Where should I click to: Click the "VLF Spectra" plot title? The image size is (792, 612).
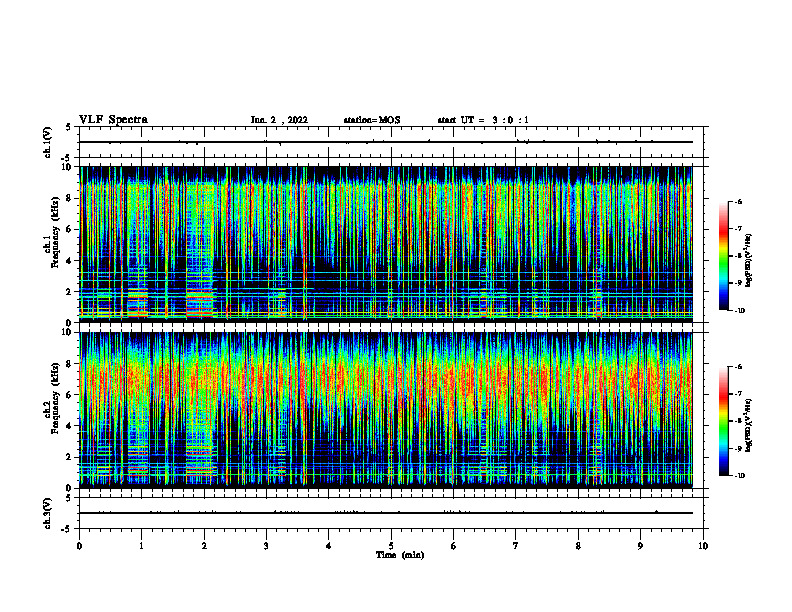pyautogui.click(x=113, y=120)
